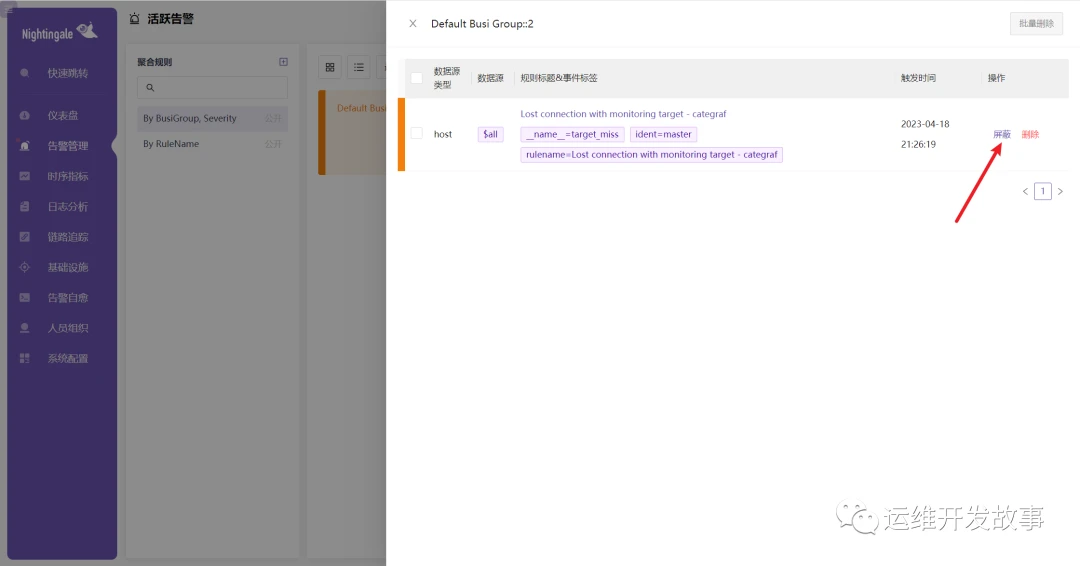Switch to card grid view icon
Screen dimensions: 1080x566
330,67
